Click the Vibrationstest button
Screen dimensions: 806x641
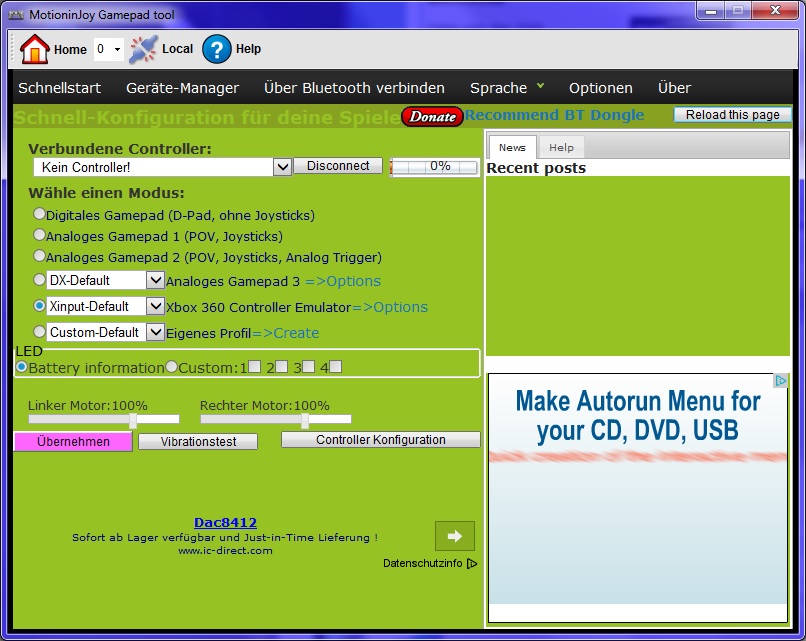pyautogui.click(x=198, y=442)
